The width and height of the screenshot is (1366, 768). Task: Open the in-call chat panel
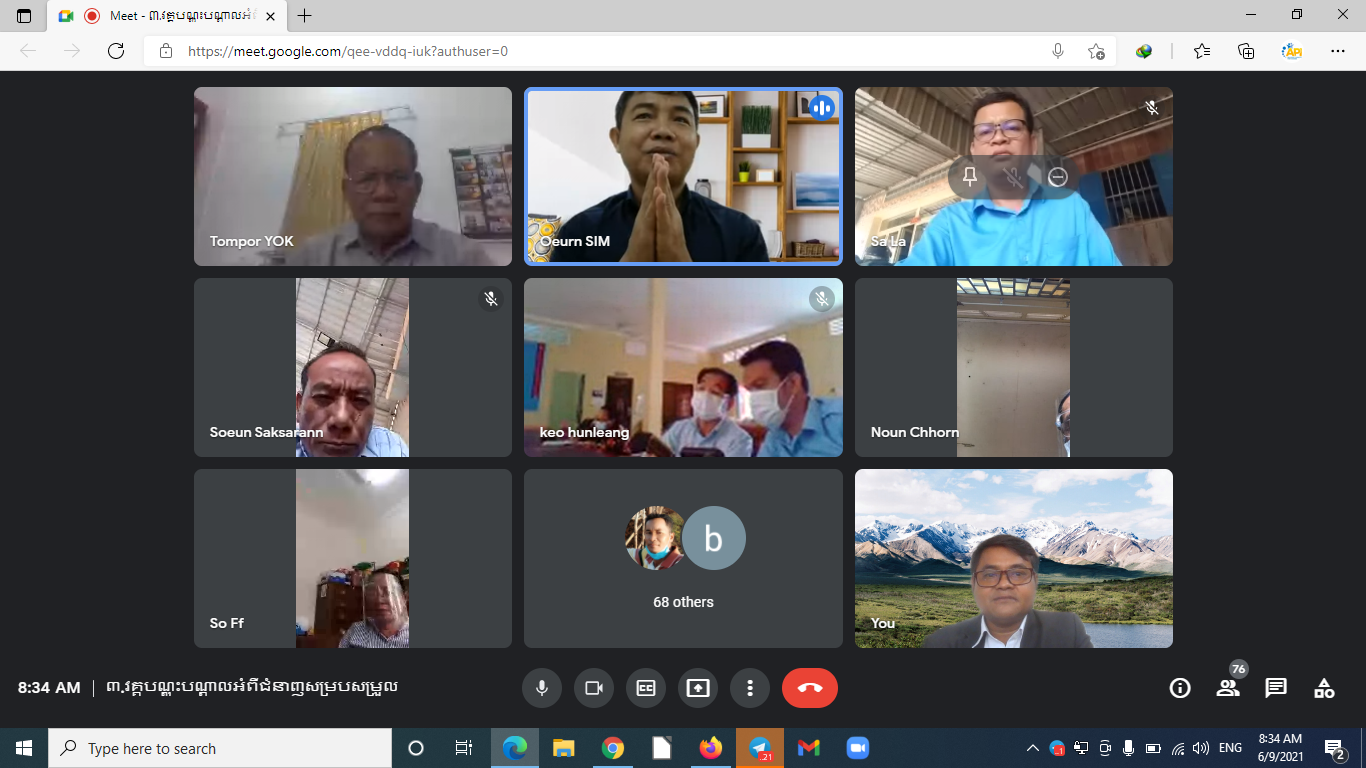click(x=1276, y=688)
